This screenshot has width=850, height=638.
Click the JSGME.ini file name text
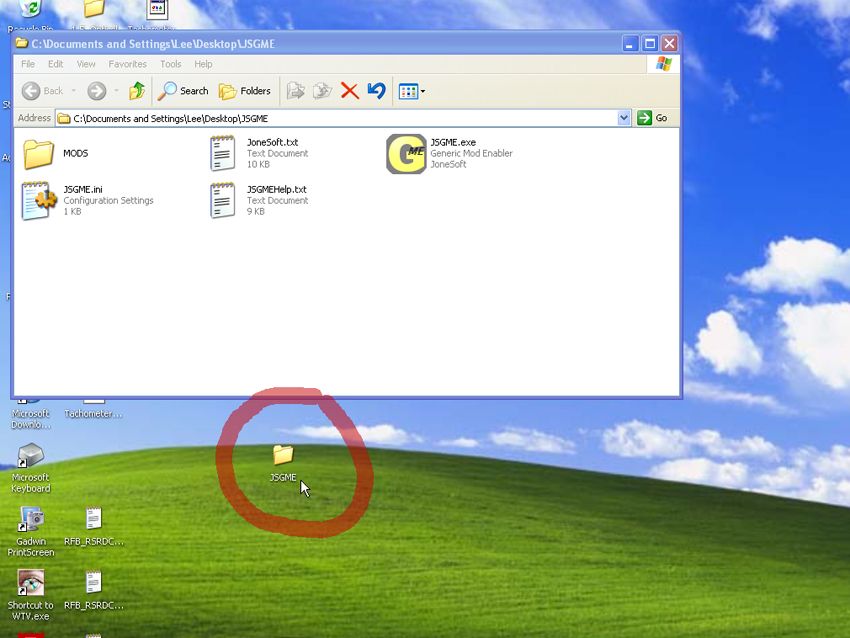pyautogui.click(x=83, y=190)
